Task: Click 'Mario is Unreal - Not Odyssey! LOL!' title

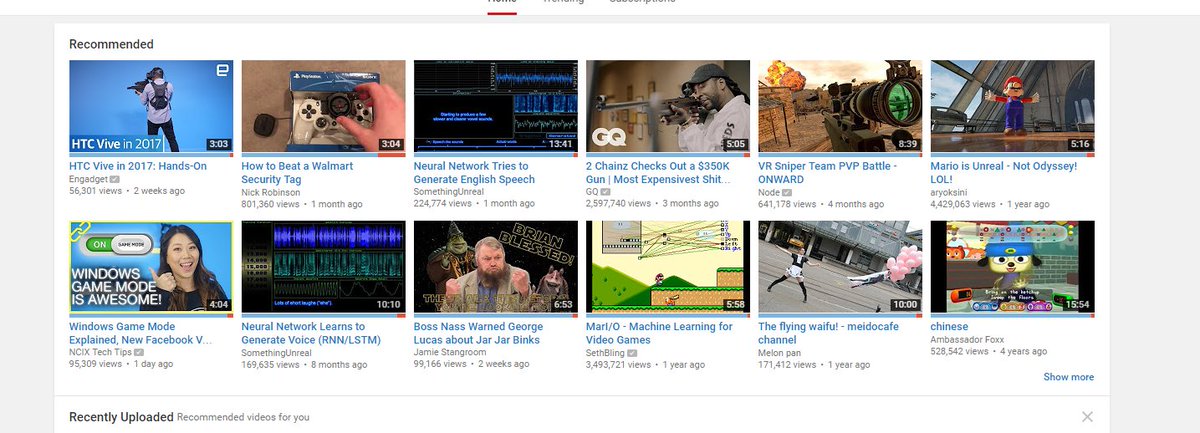Action: [1004, 172]
